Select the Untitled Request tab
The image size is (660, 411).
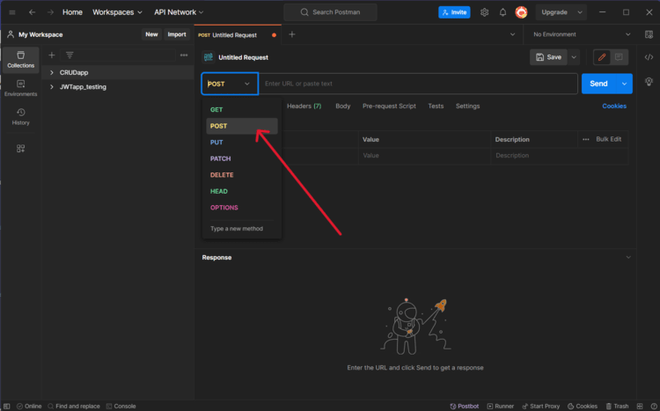pos(237,35)
